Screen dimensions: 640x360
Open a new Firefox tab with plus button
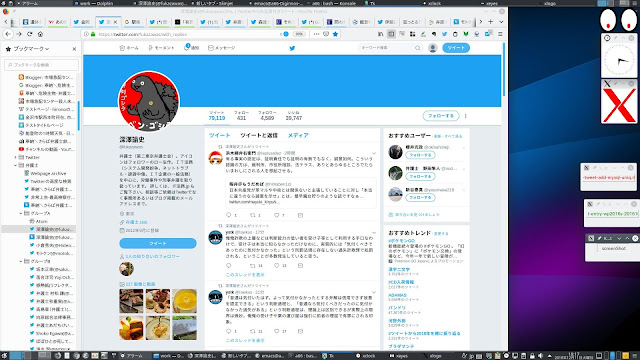(491, 22)
